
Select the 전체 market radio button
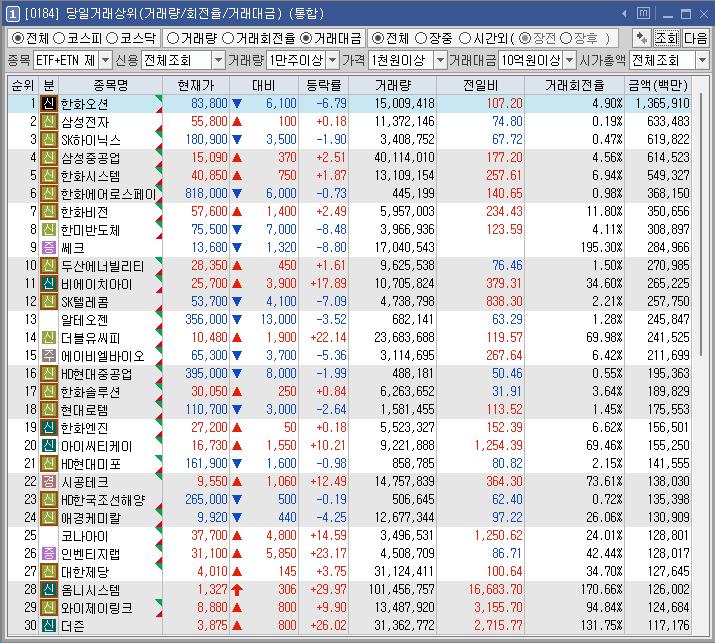(x=18, y=38)
